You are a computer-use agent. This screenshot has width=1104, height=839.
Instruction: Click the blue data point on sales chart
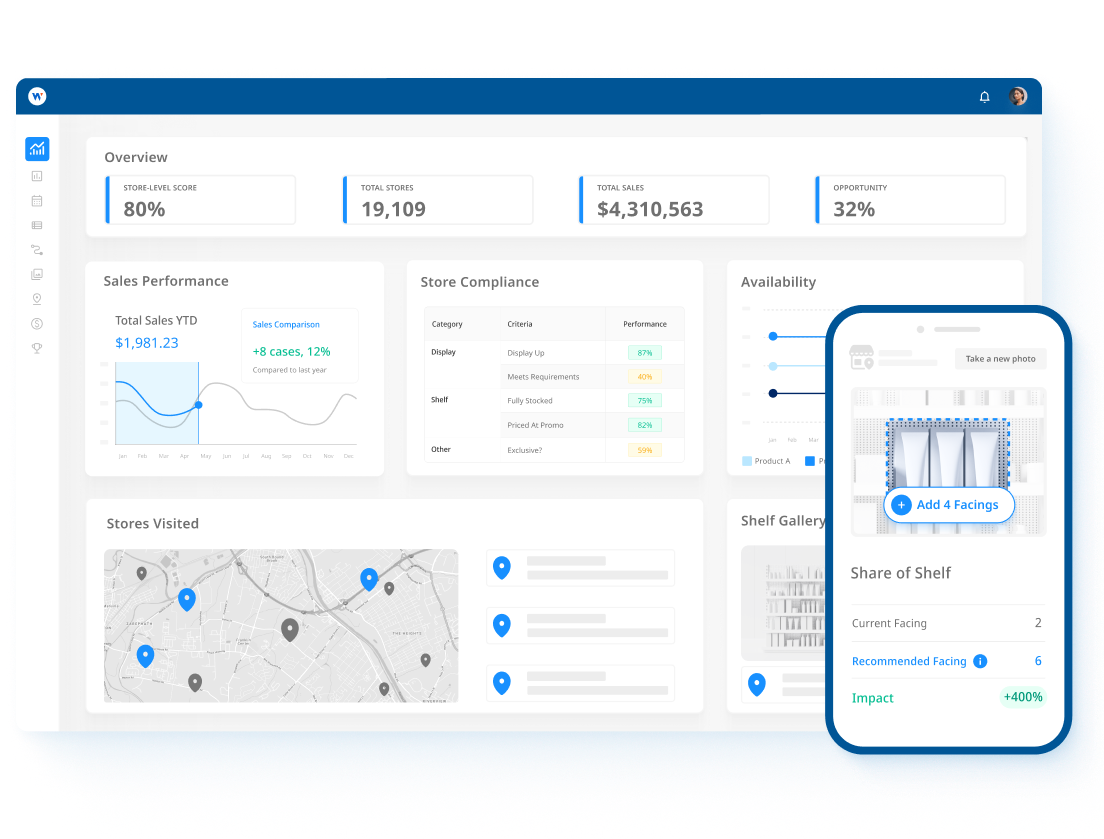(199, 405)
